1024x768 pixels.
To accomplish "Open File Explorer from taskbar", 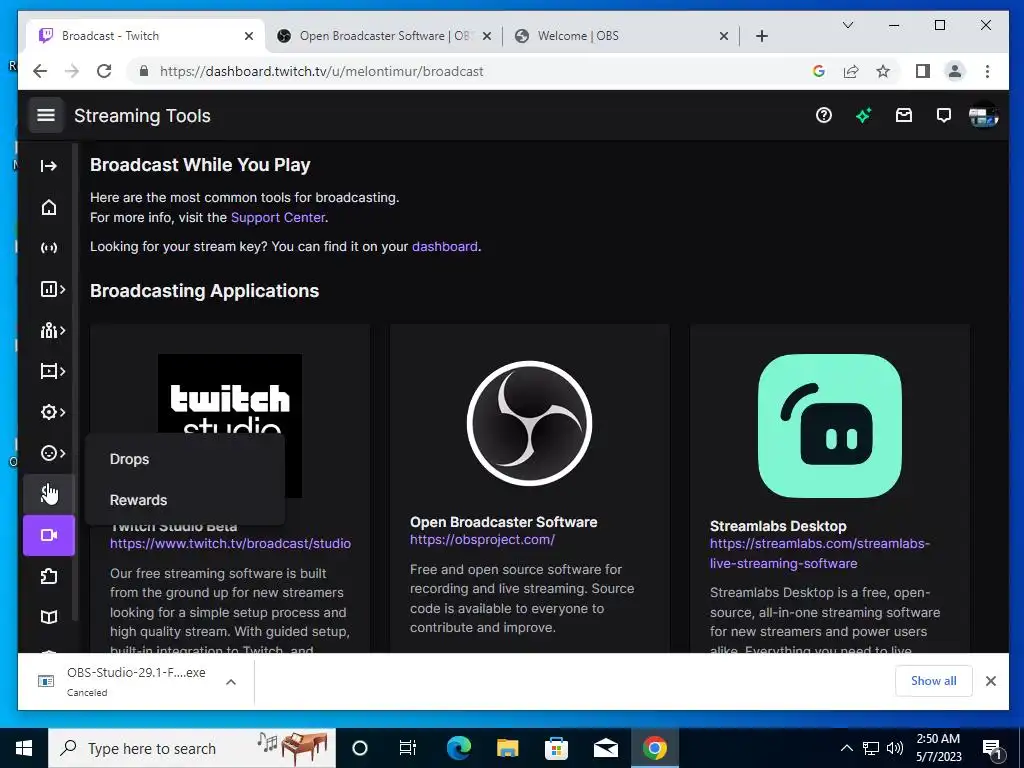I will tap(507, 748).
